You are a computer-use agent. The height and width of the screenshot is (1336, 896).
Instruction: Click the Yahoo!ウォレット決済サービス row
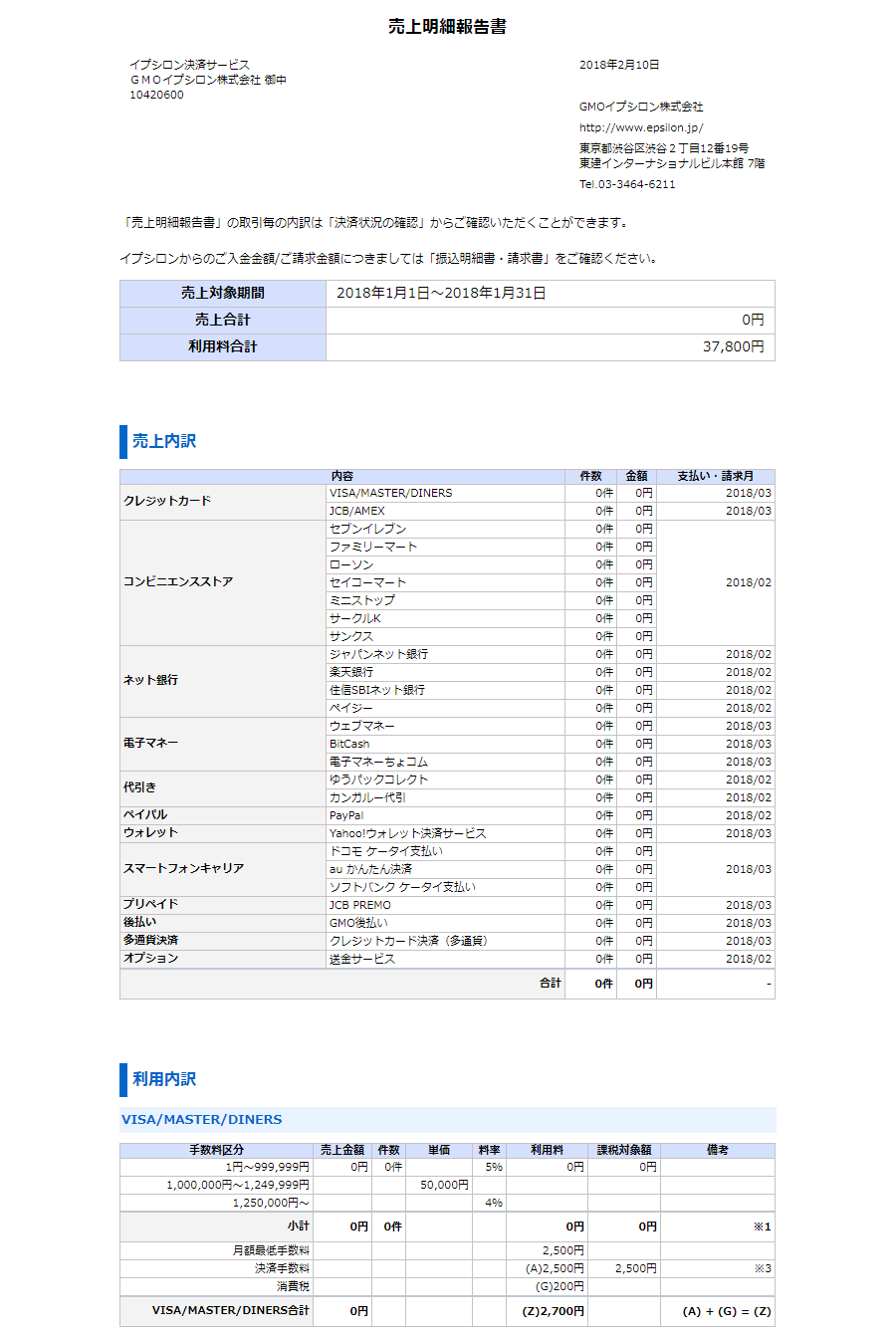(551, 834)
